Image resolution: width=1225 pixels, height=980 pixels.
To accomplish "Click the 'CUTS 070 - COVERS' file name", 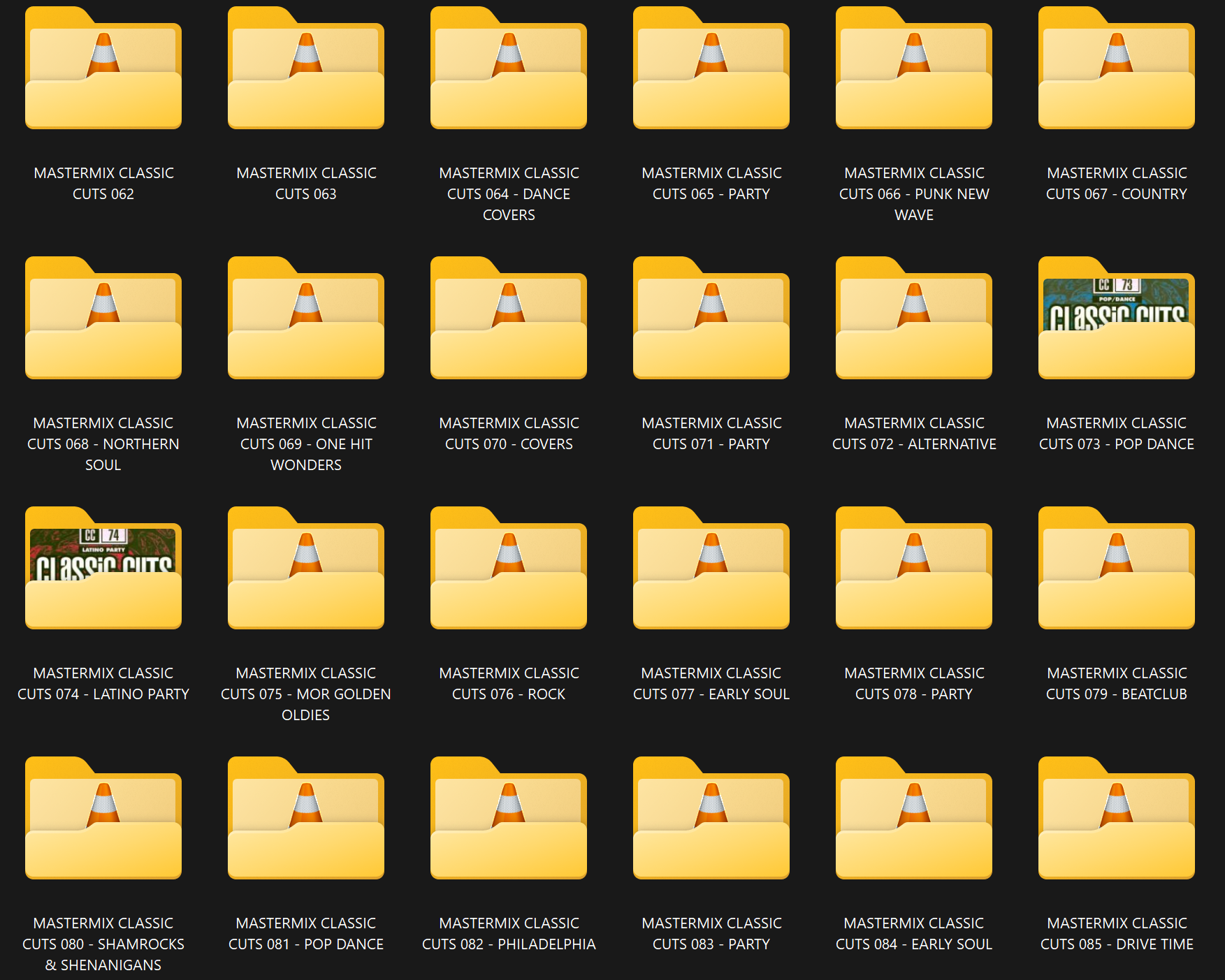I will pos(509,444).
